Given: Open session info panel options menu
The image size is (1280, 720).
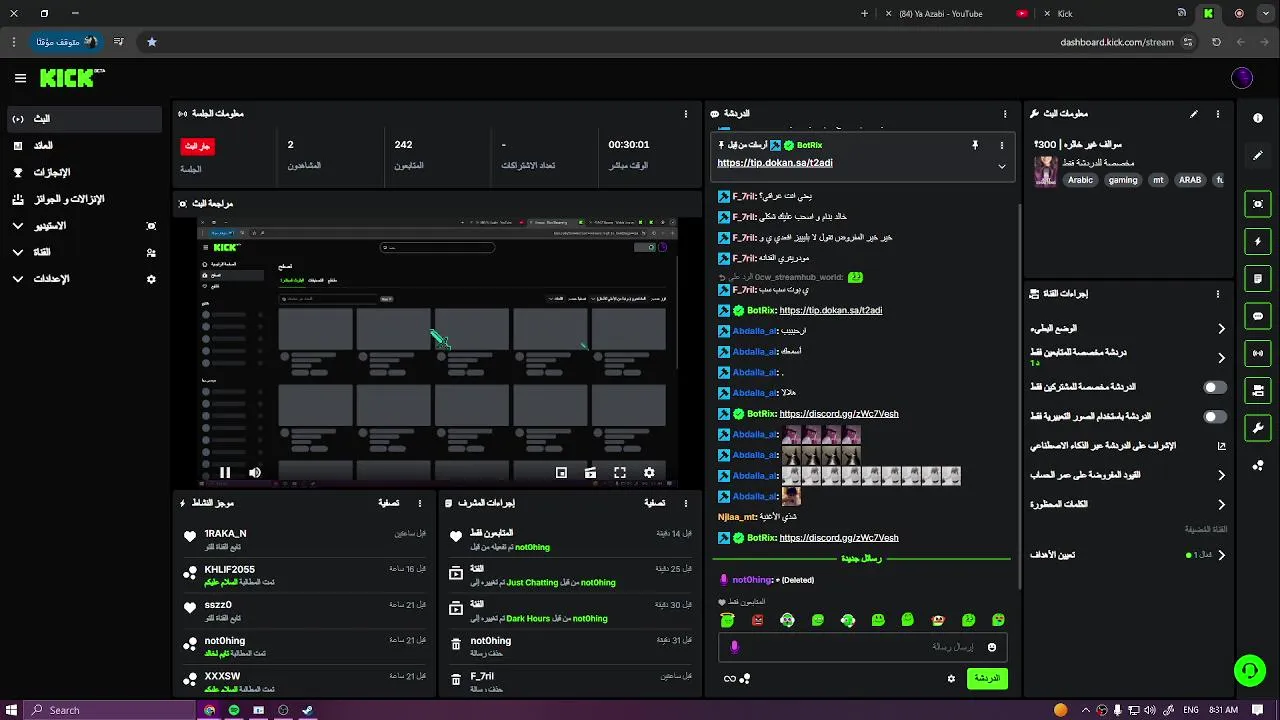Looking at the screenshot, I should coord(686,114).
